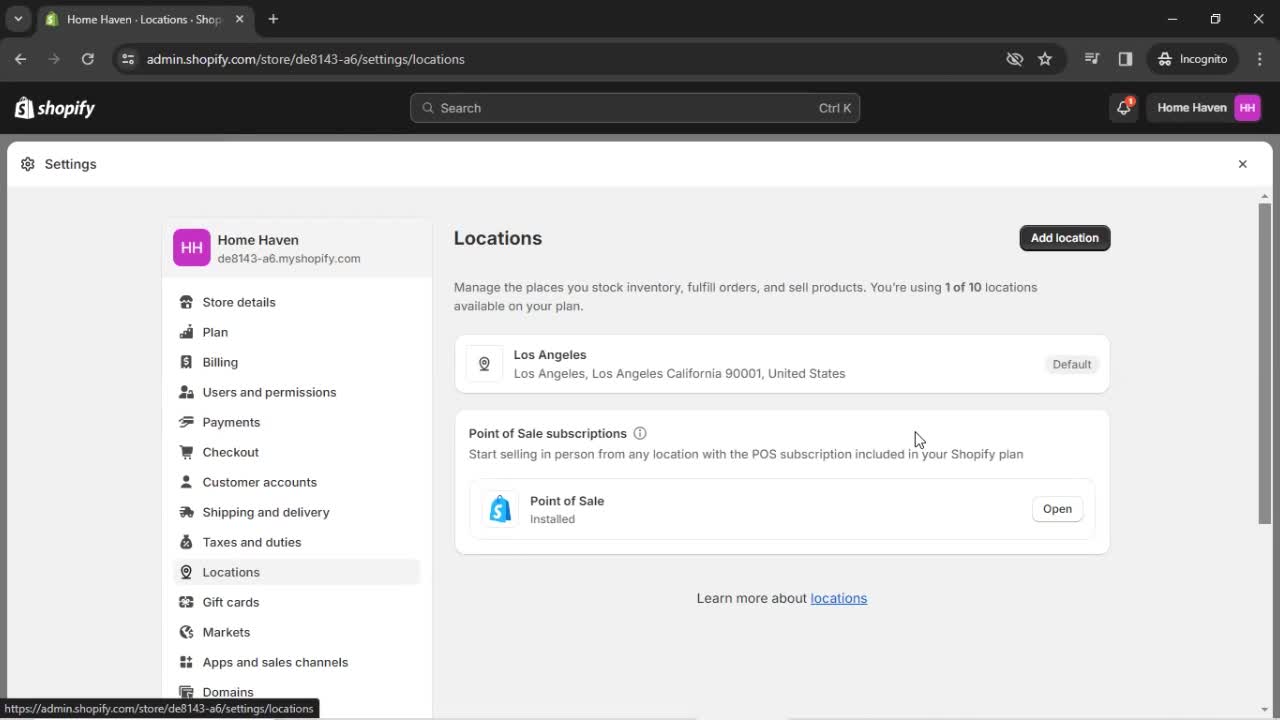
Task: Open the tab search dropdown arrow
Action: (18, 19)
